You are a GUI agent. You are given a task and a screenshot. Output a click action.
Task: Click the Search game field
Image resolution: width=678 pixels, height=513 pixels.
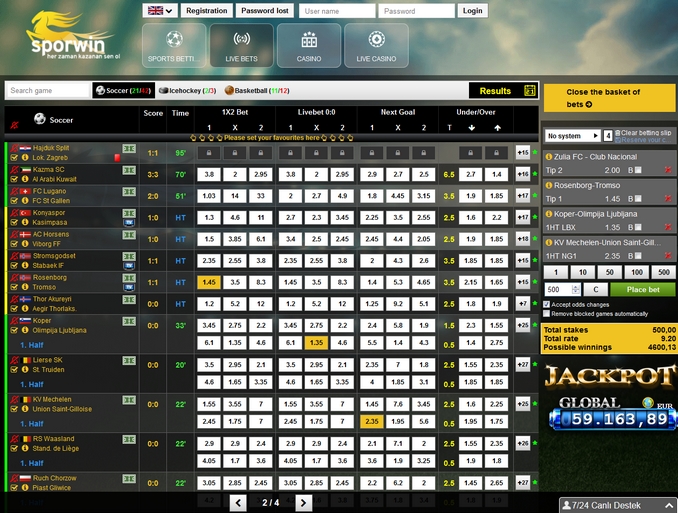48,90
